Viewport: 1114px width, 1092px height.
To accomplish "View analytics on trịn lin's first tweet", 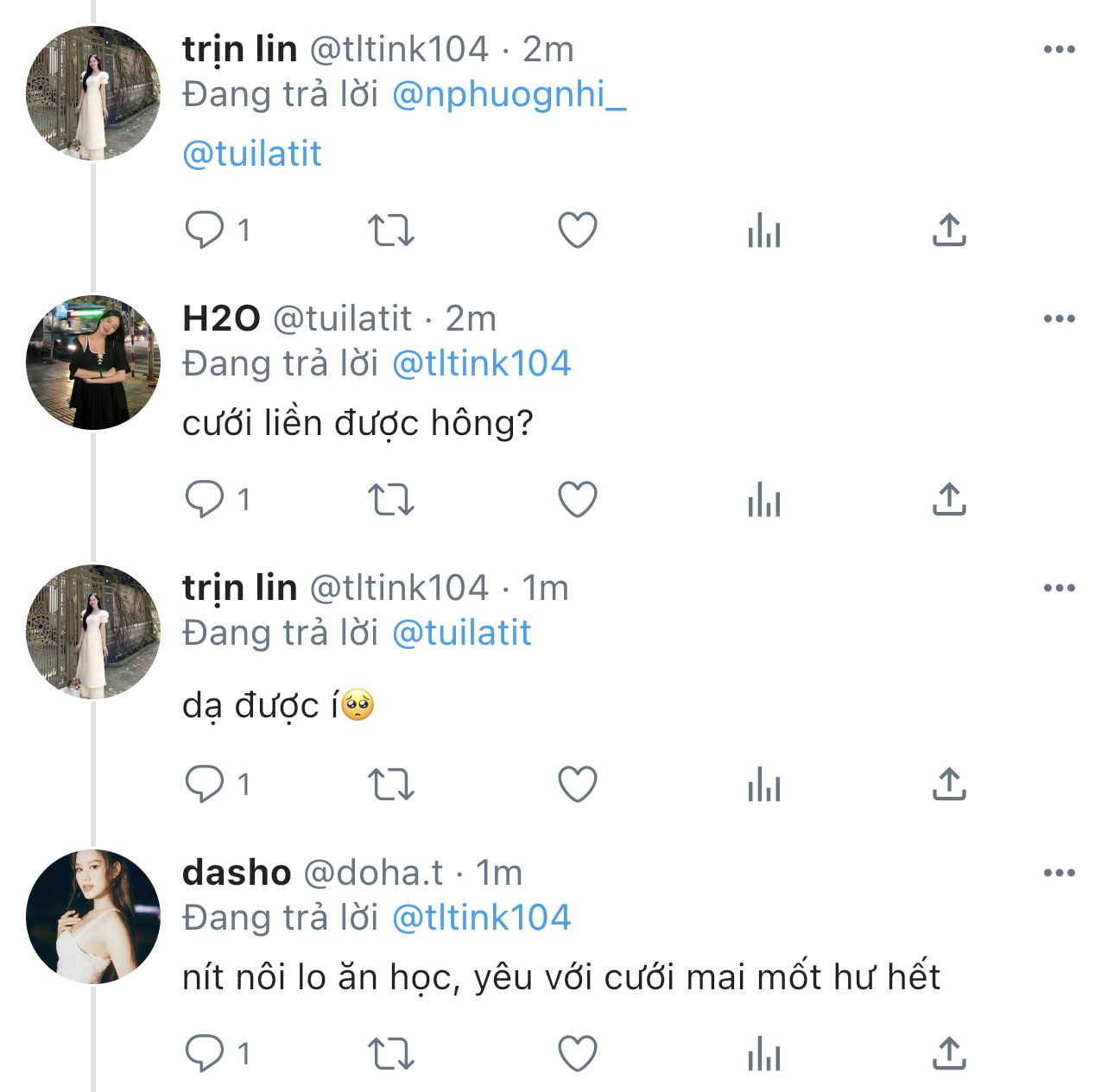I will (x=764, y=230).
